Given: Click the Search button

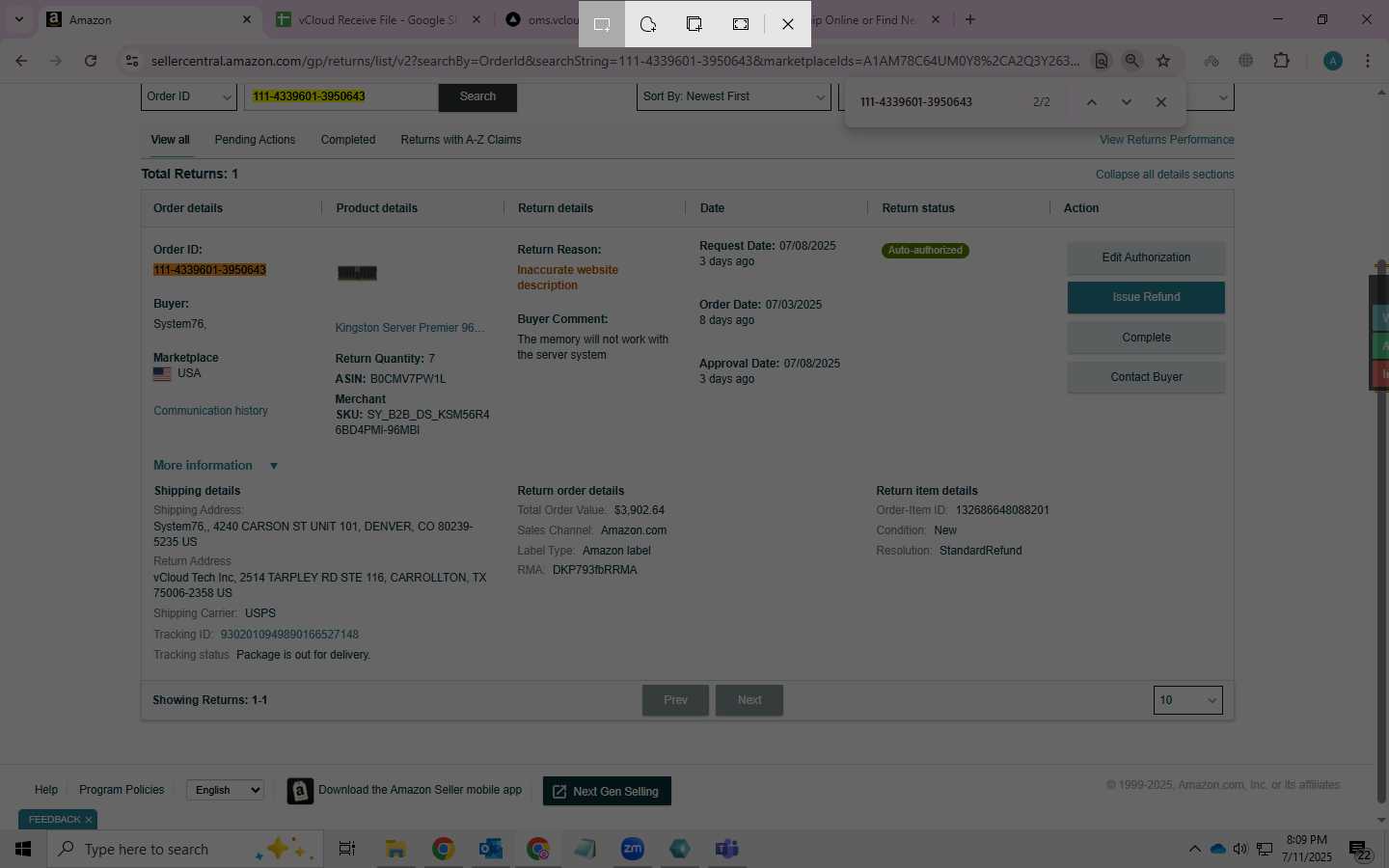Looking at the screenshot, I should coord(477,96).
